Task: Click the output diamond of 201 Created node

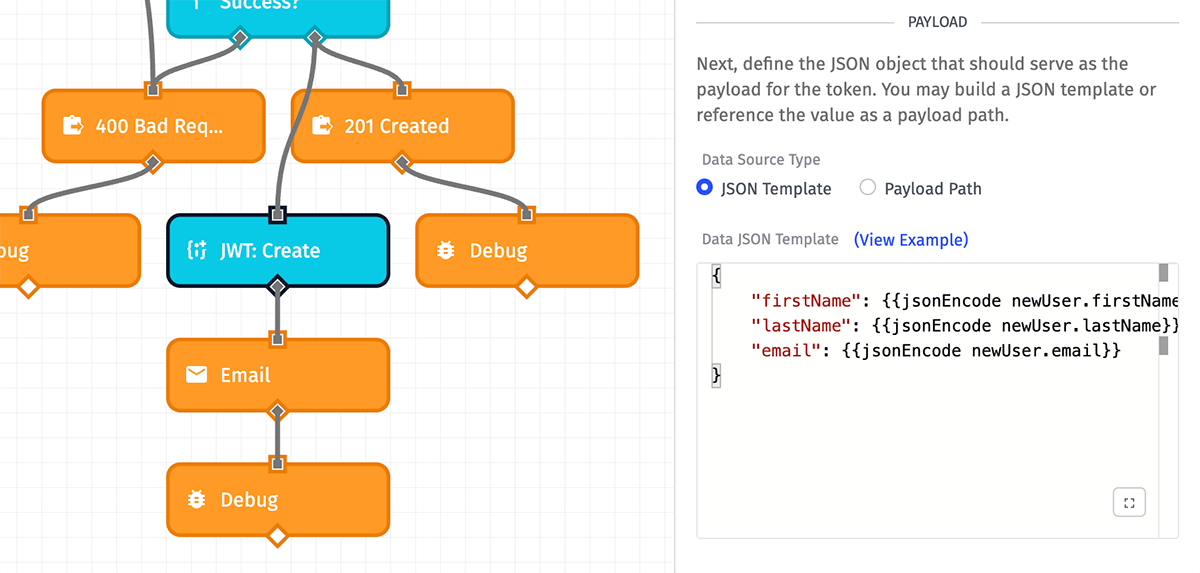Action: click(x=402, y=163)
